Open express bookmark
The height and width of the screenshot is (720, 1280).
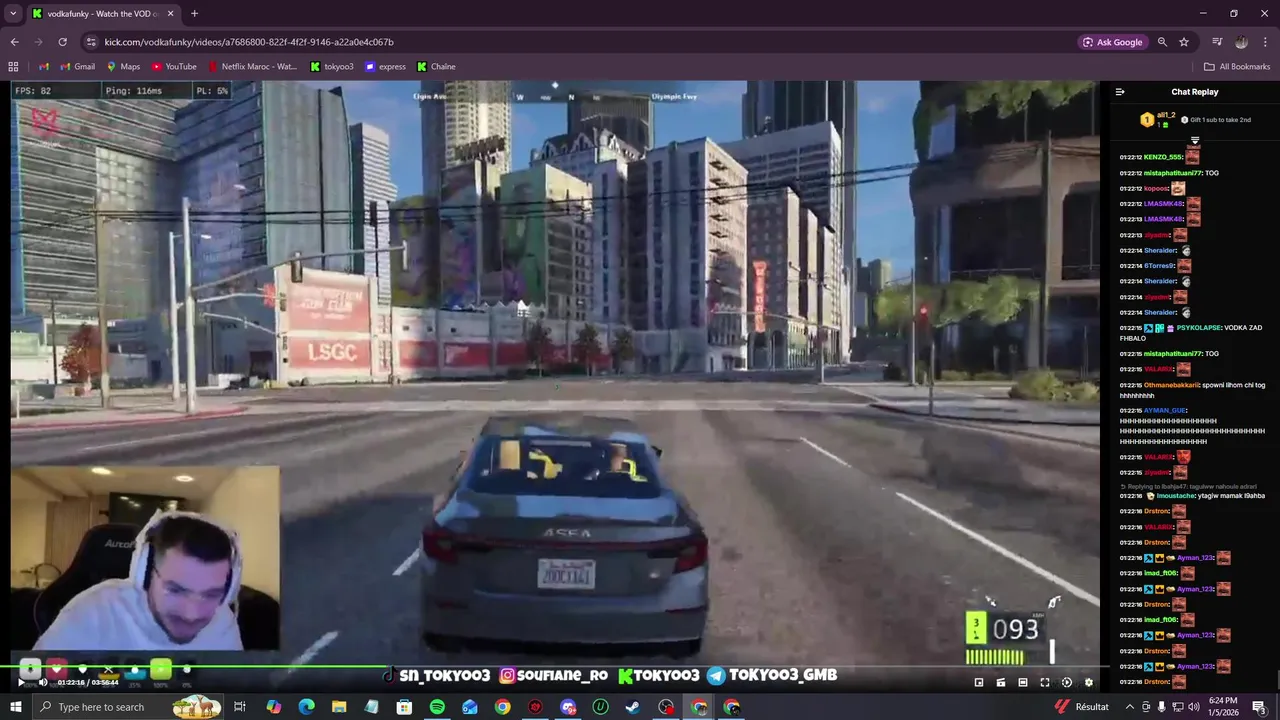tap(385, 67)
